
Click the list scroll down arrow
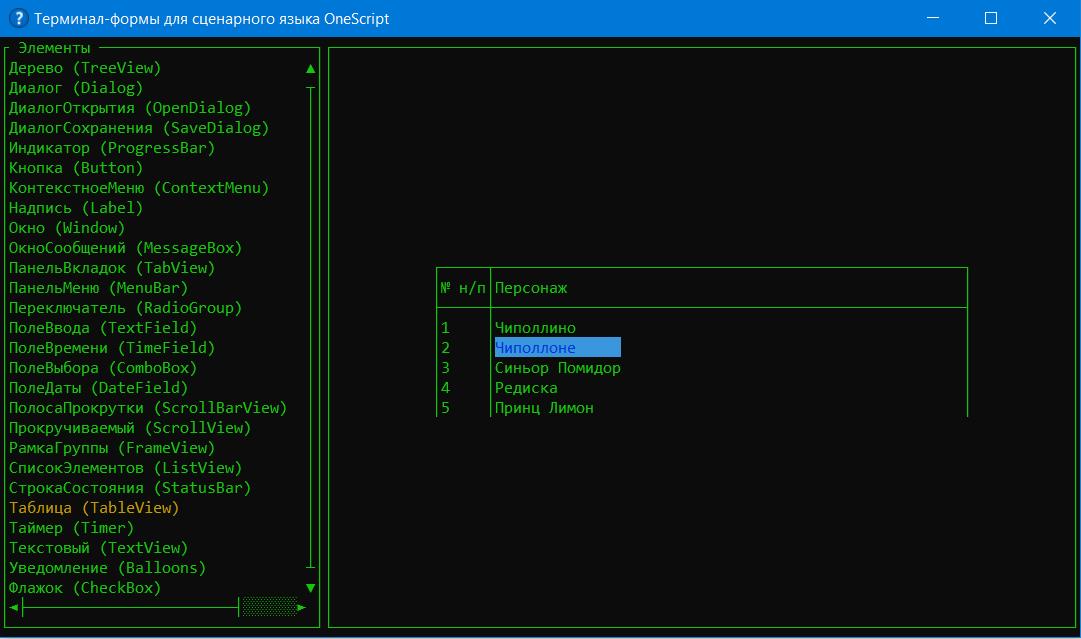pyautogui.click(x=310, y=588)
